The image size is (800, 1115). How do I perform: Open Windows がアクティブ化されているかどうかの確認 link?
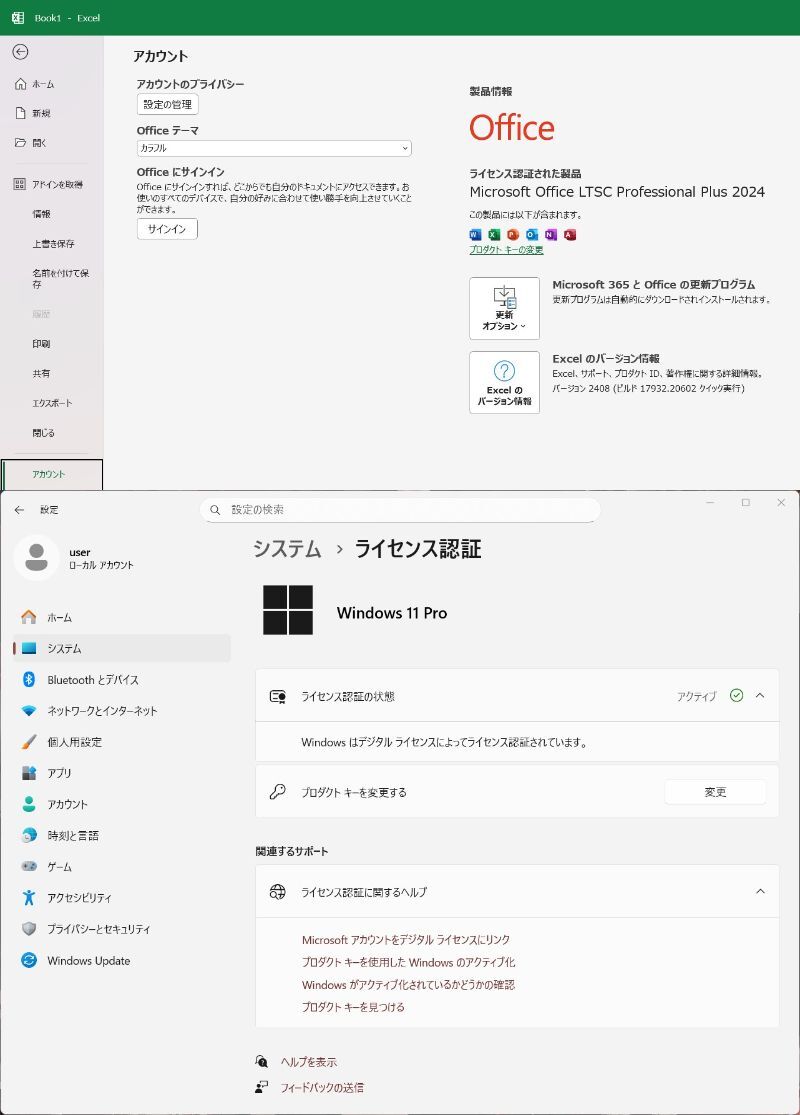point(408,985)
